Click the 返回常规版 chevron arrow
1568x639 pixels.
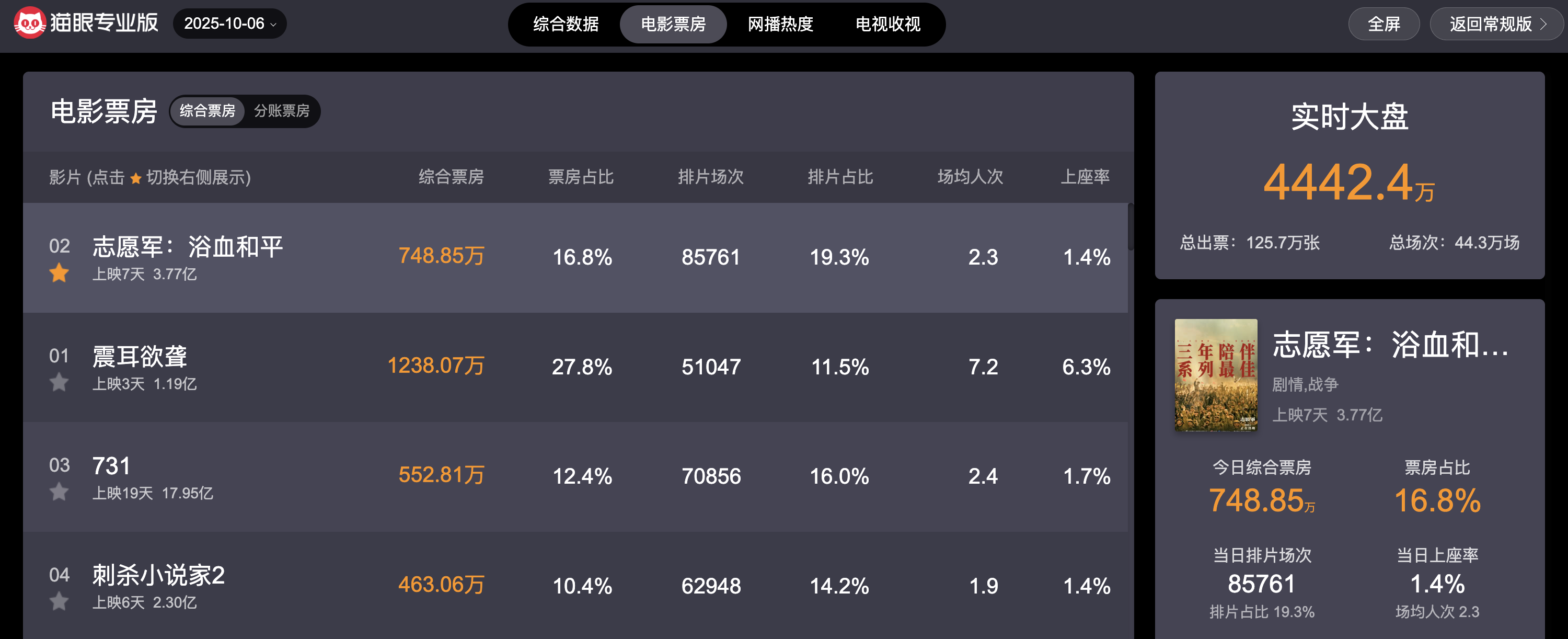click(x=1543, y=24)
